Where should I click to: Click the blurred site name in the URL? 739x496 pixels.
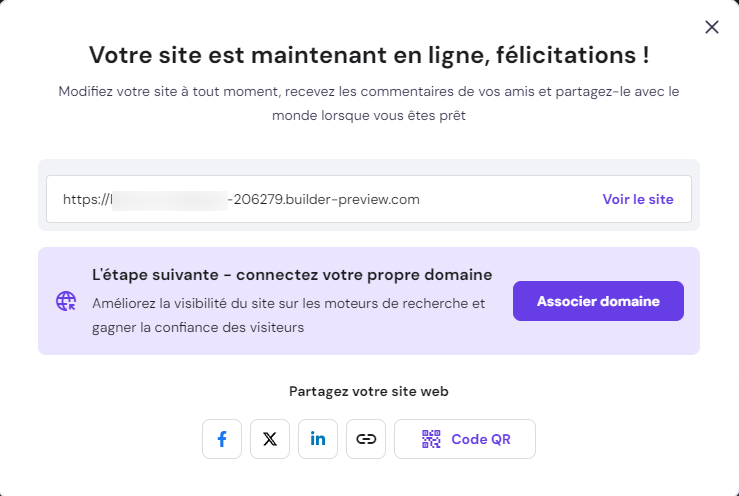coord(168,199)
